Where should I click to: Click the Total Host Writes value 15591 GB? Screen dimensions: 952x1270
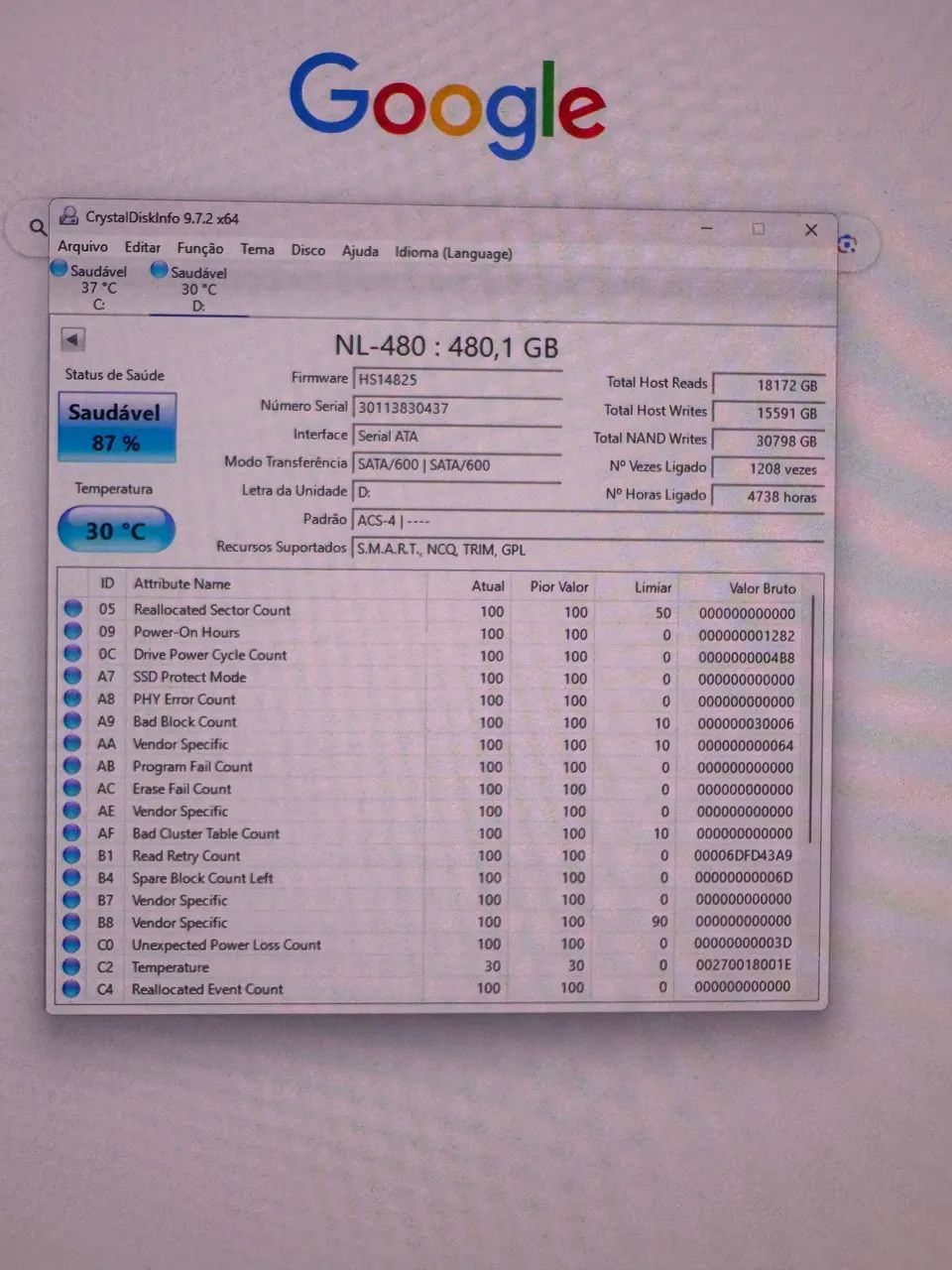pyautogui.click(x=769, y=413)
